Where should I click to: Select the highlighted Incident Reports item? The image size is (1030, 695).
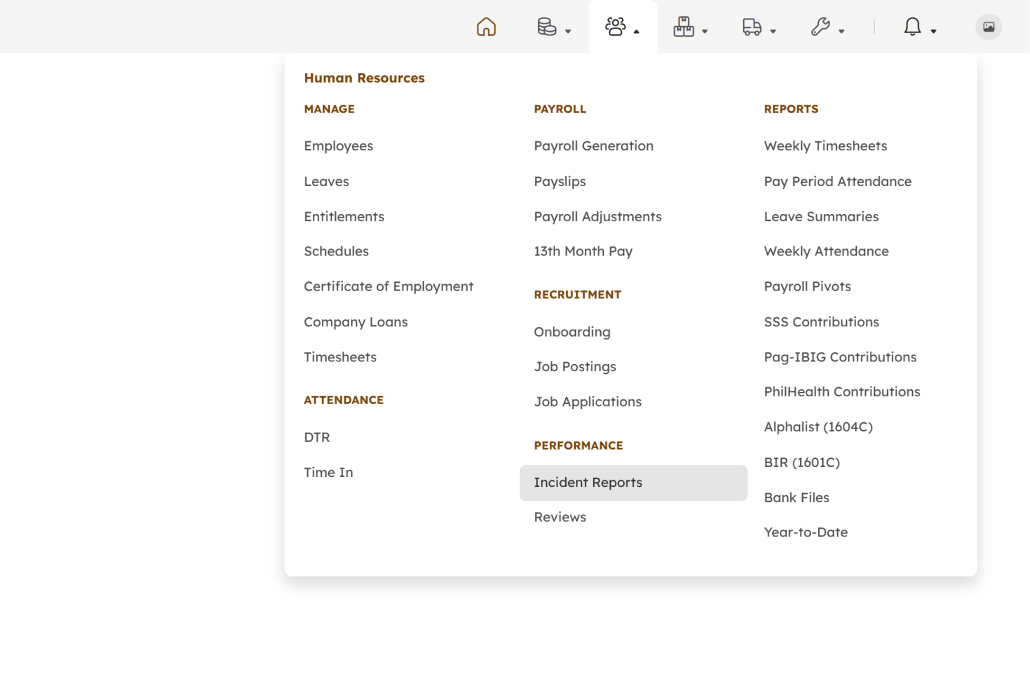[633, 483]
